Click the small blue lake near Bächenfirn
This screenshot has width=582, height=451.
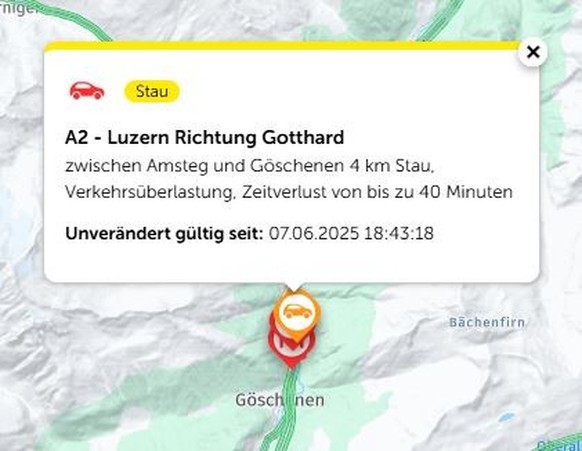point(506,418)
